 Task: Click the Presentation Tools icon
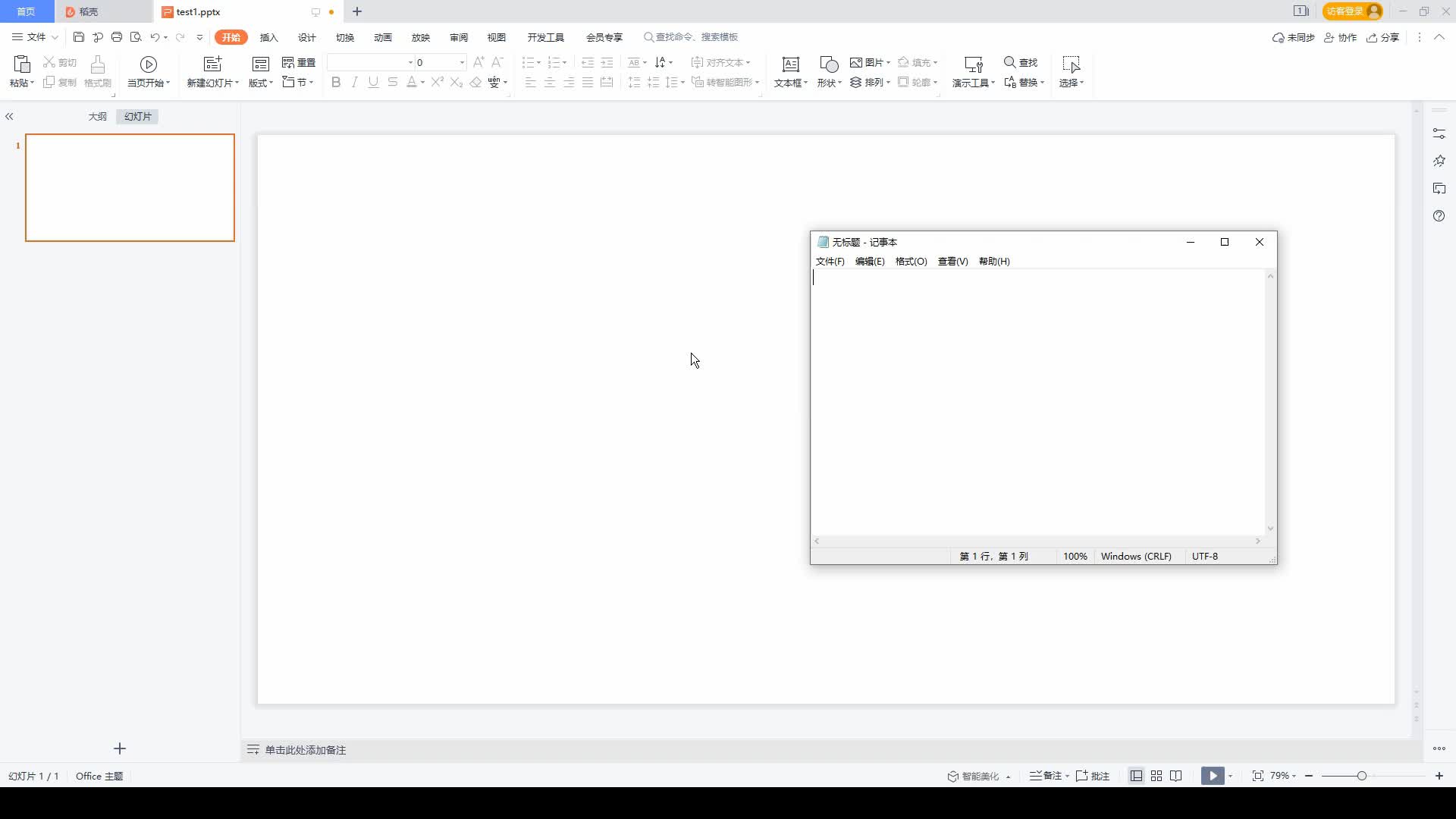click(x=974, y=64)
